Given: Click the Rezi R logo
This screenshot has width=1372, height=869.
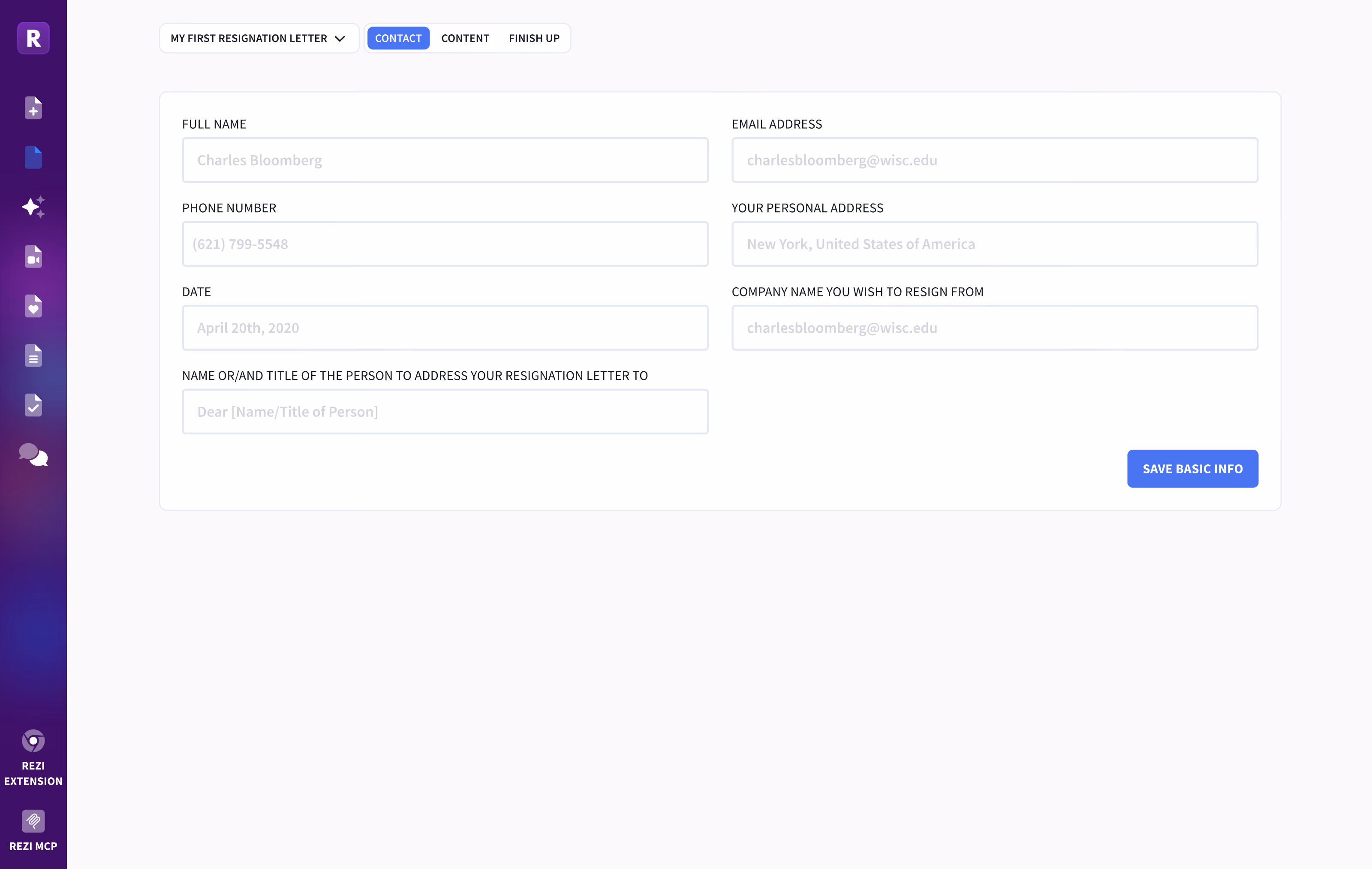Looking at the screenshot, I should click(33, 38).
